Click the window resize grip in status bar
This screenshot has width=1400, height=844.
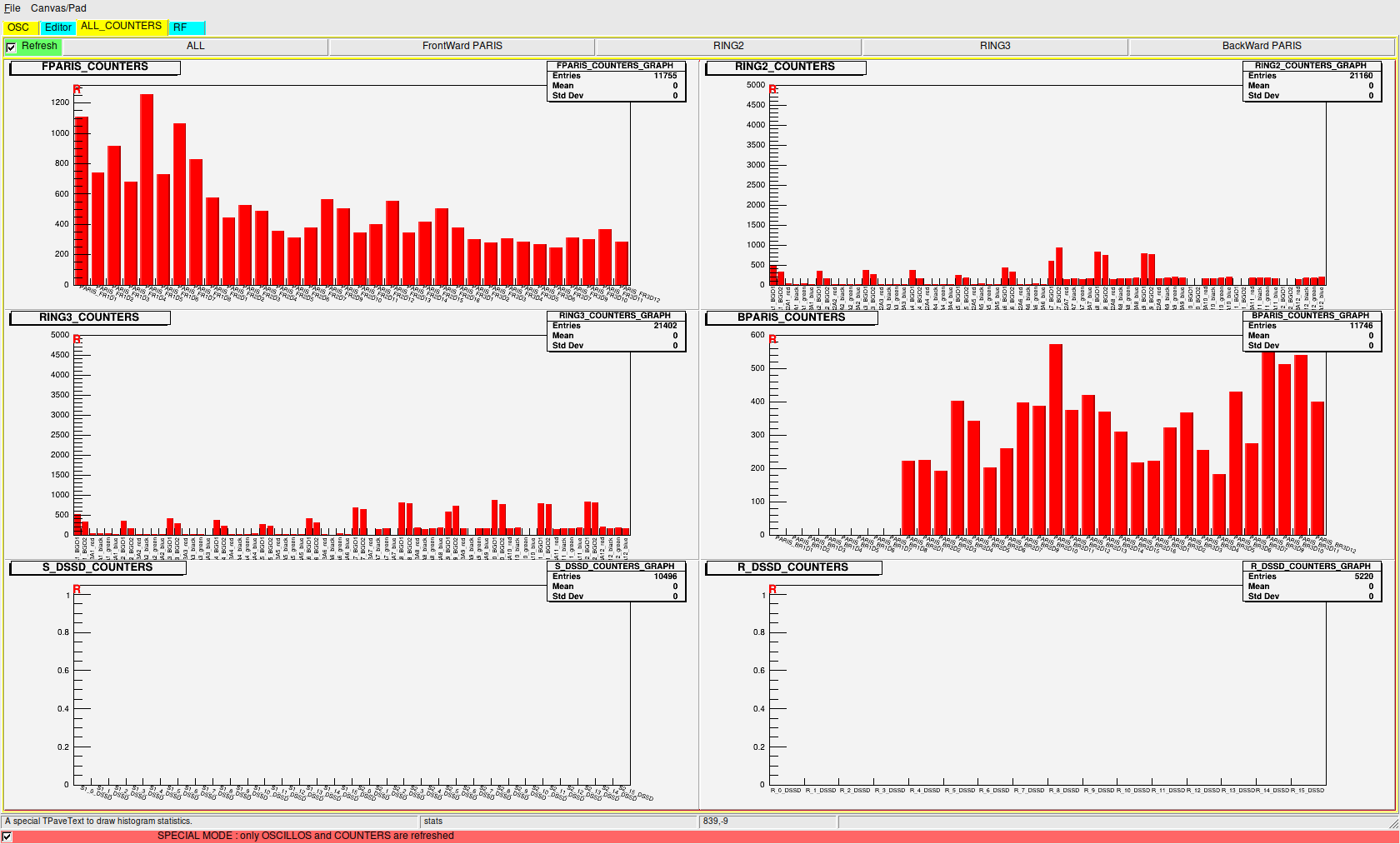coord(1393,823)
